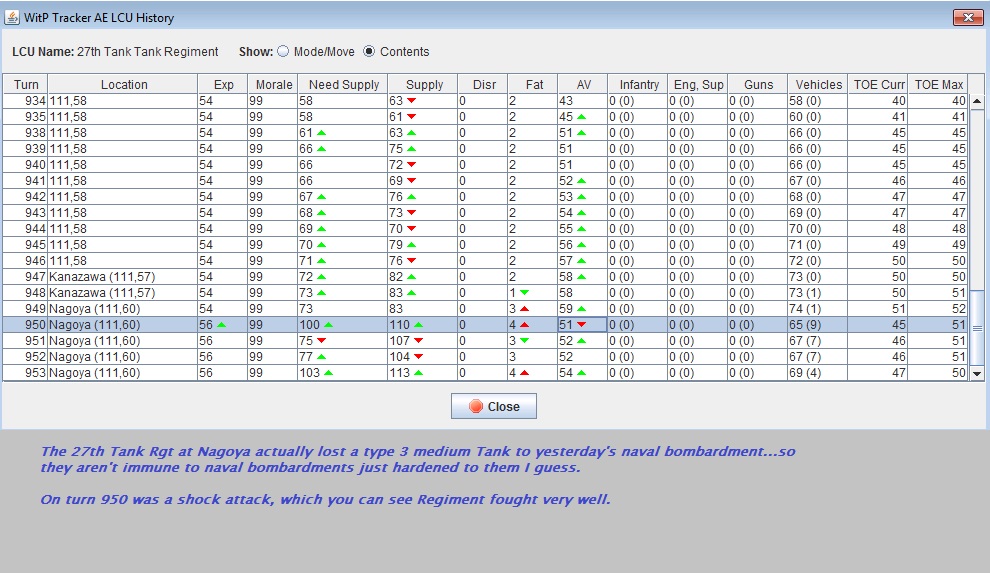Sort by the Location column header
Image resolution: width=990 pixels, height=573 pixels.
point(123,85)
